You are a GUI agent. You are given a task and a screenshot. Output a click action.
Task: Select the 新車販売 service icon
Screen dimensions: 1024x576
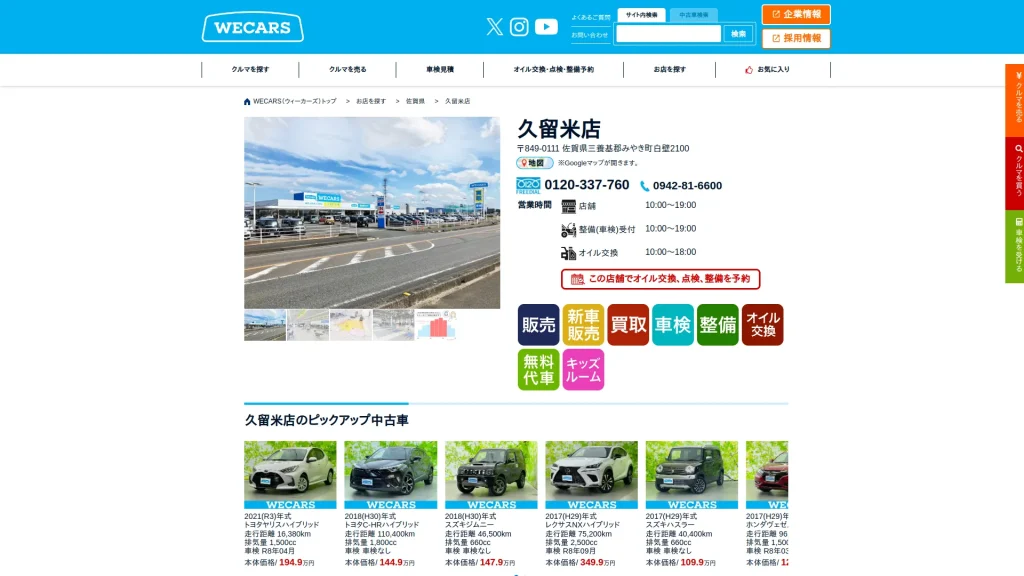(x=583, y=325)
